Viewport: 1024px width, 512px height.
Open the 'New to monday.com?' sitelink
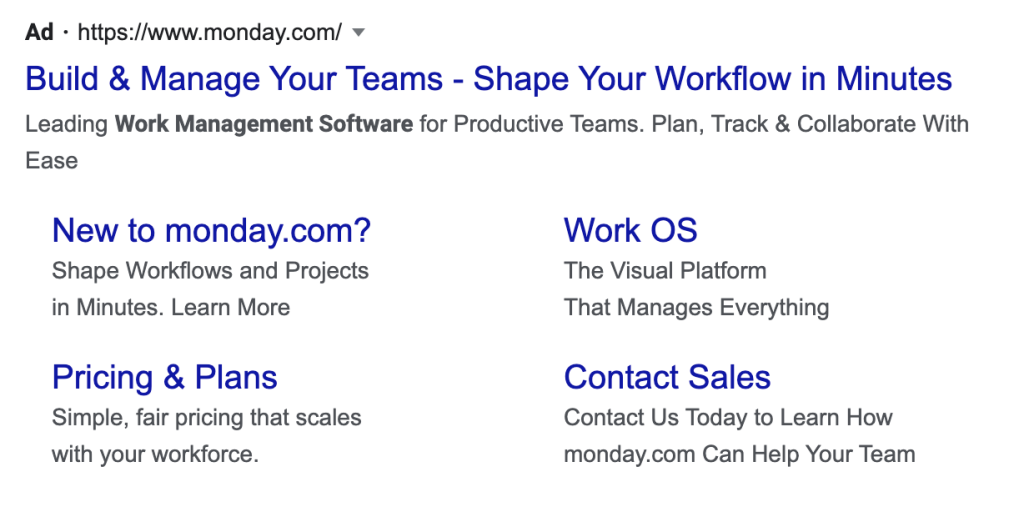tap(211, 231)
